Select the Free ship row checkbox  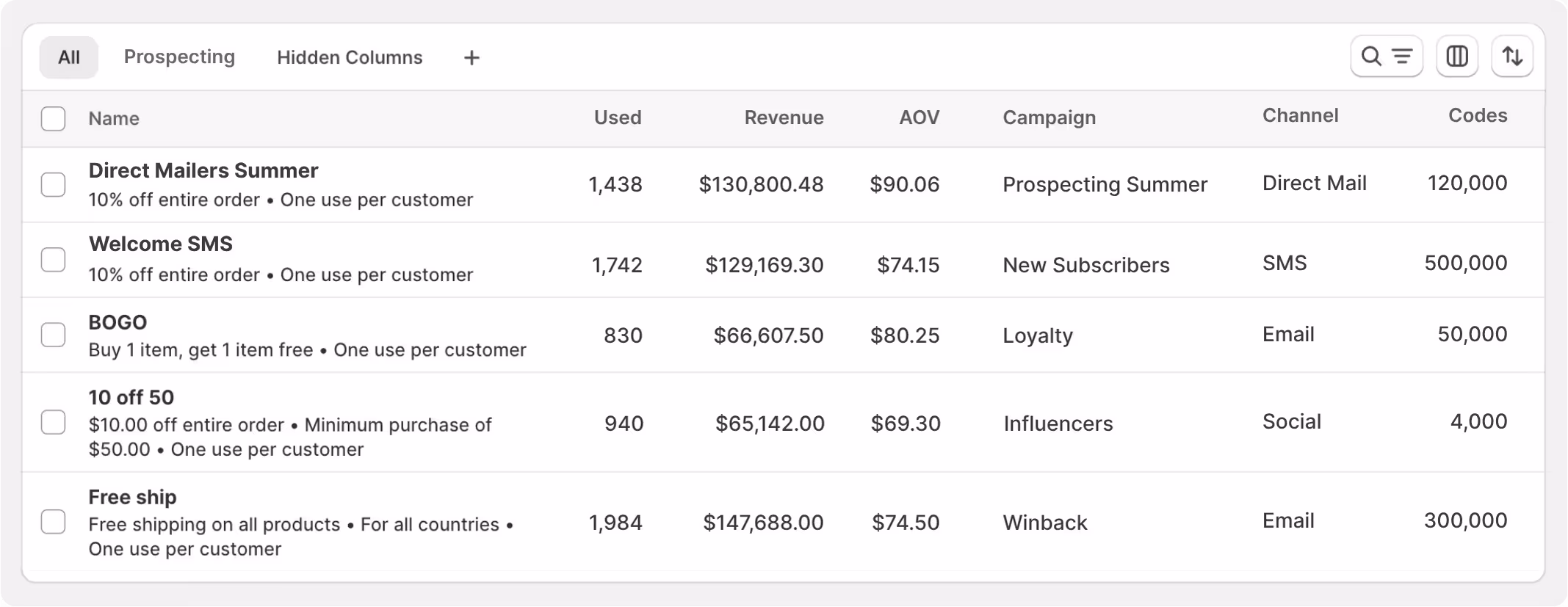pos(53,522)
